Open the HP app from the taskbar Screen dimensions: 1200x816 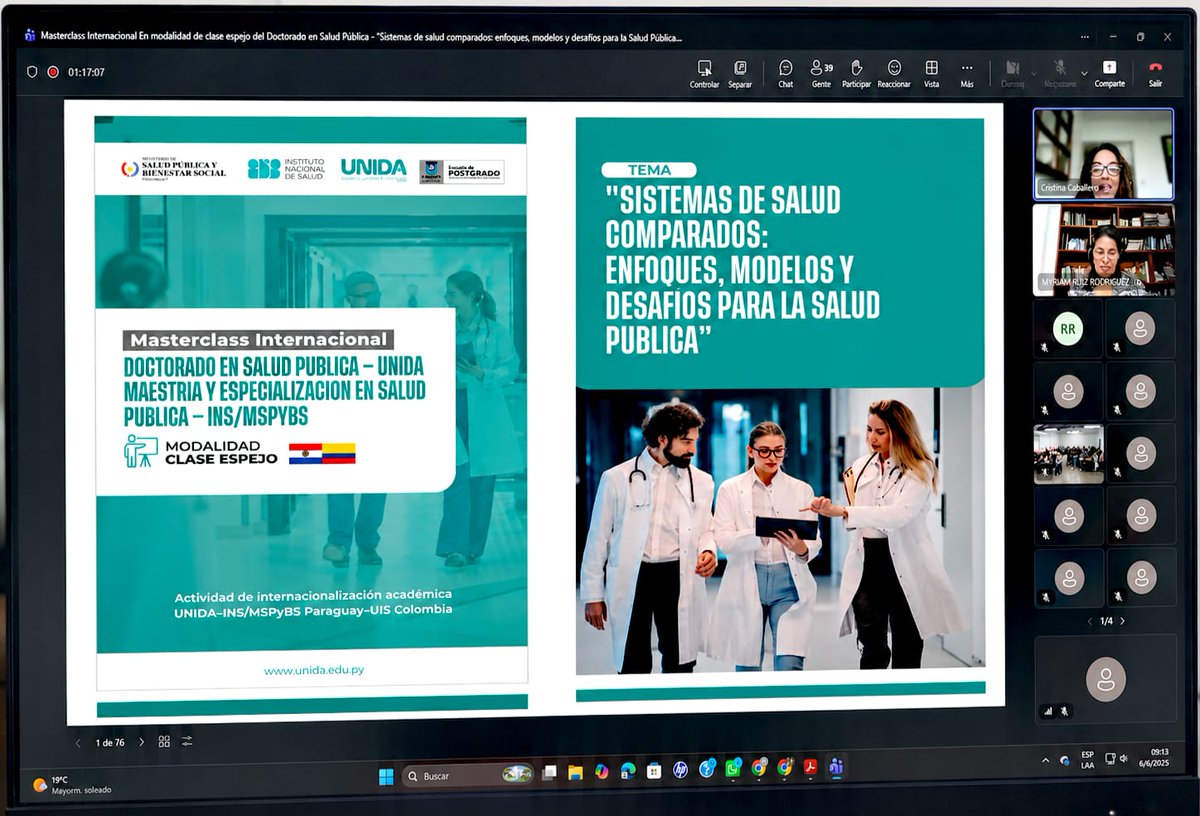pos(681,769)
